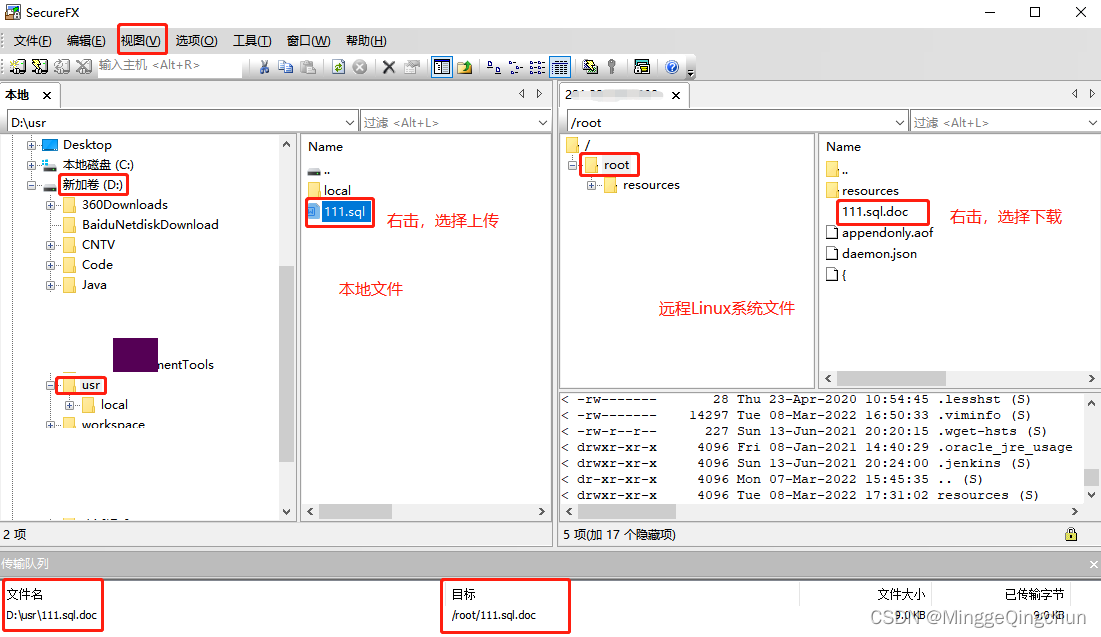The height and width of the screenshot is (637, 1101).
Task: Expand the 360Downloads folder node
Action: [x=50, y=205]
